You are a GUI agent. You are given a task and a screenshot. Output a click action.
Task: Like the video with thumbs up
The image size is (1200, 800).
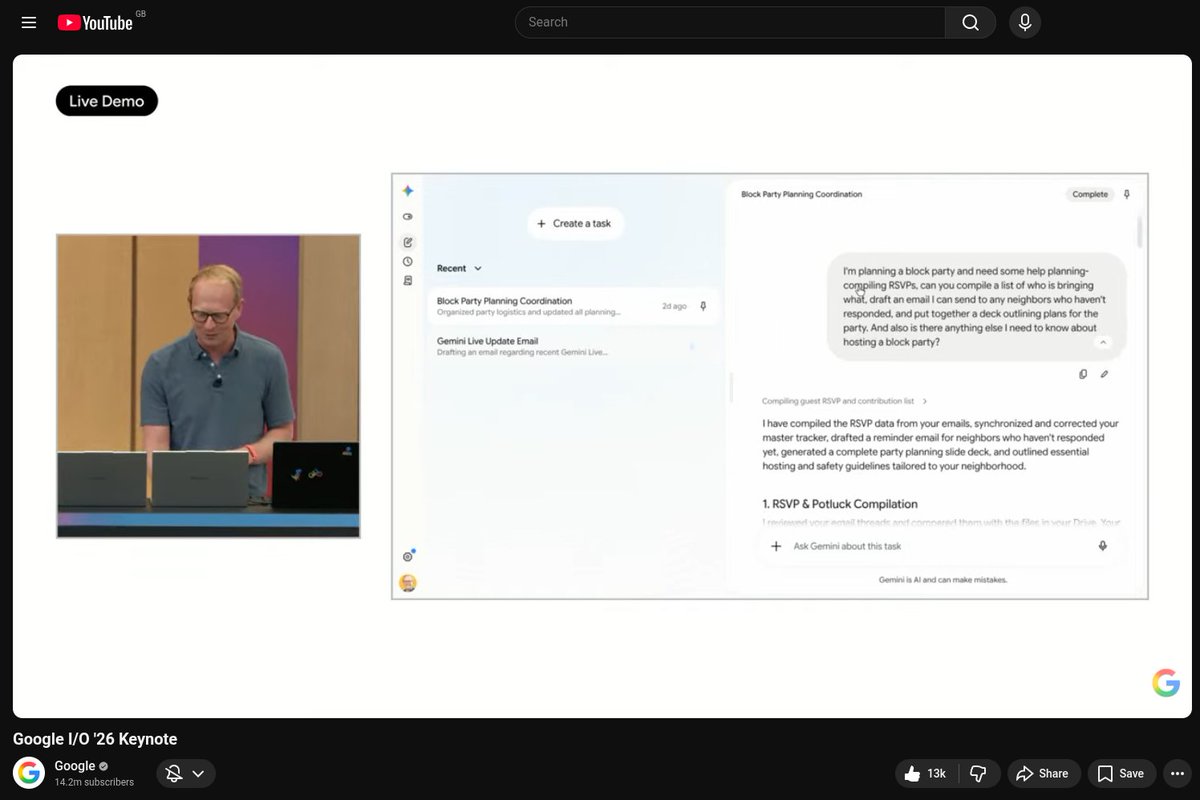click(x=925, y=773)
